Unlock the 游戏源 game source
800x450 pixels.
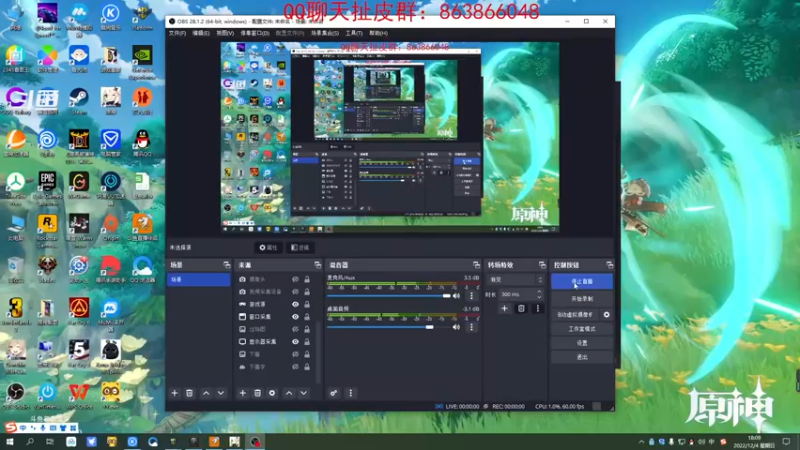307,304
